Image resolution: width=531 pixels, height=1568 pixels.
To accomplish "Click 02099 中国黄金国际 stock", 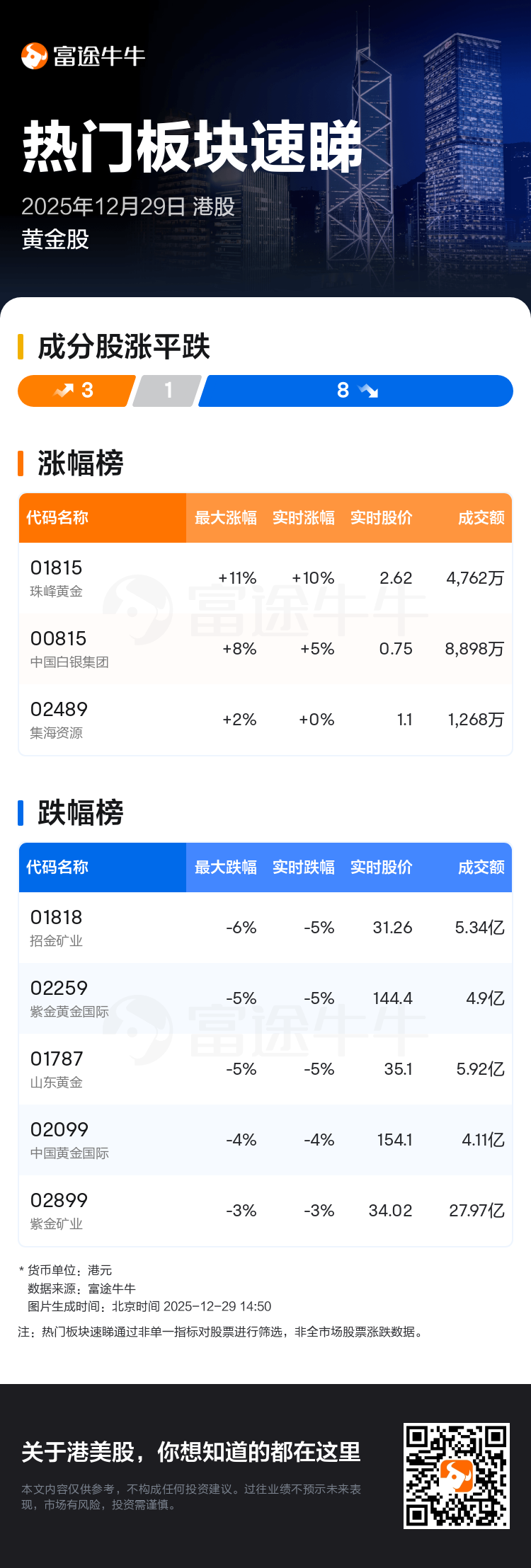I will tap(265, 1140).
